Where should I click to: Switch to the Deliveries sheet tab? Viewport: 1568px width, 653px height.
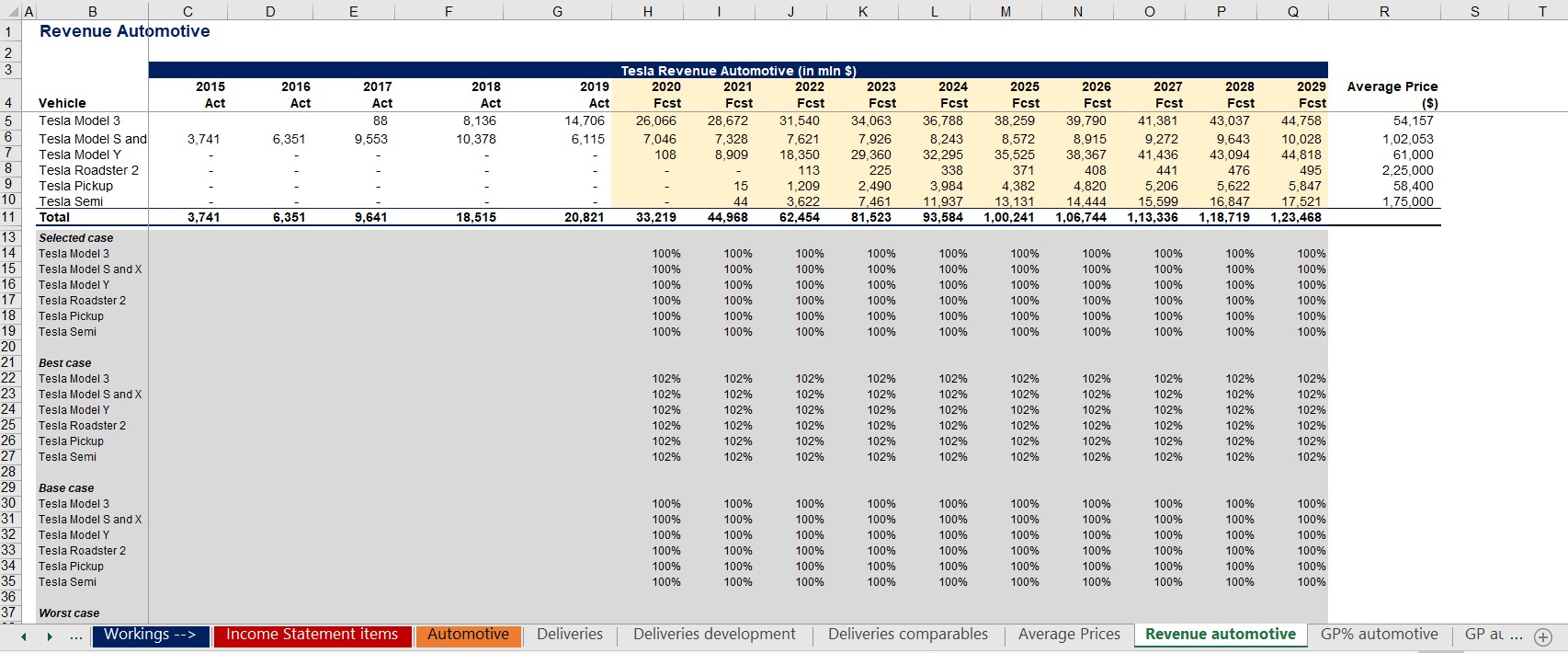point(570,635)
